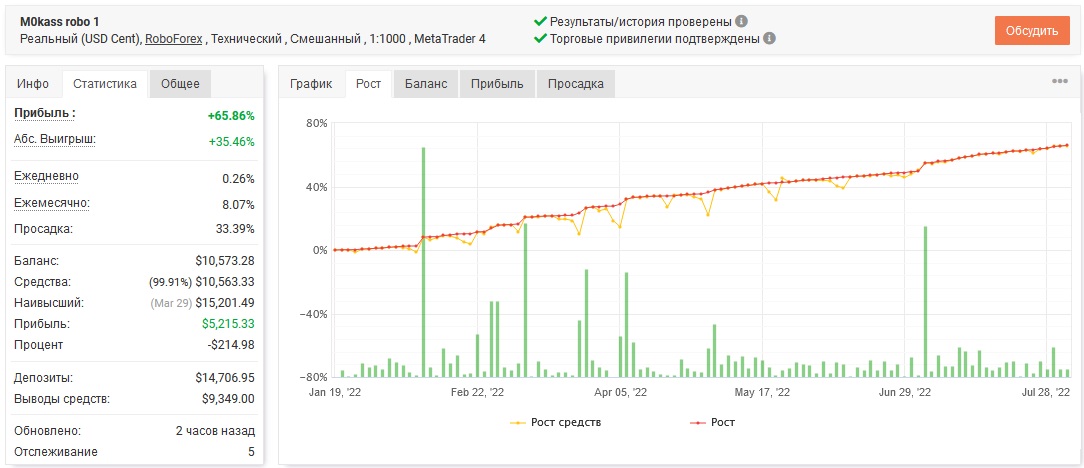Image resolution: width=1084 pixels, height=468 pixels.
Task: Click the +35.46% absolute gain value
Action: click(232, 142)
